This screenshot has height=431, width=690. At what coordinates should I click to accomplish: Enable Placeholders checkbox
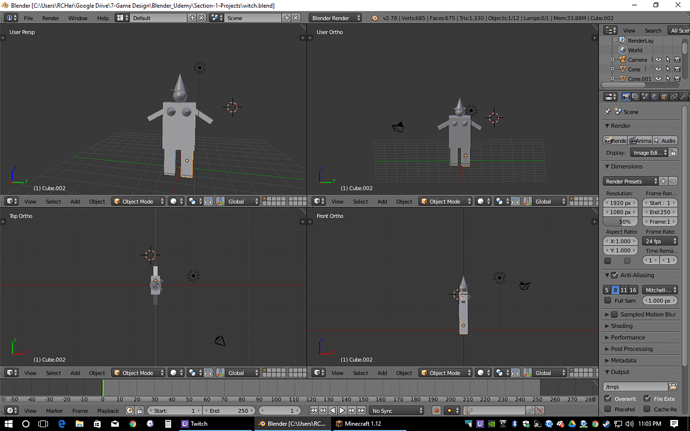point(607,409)
